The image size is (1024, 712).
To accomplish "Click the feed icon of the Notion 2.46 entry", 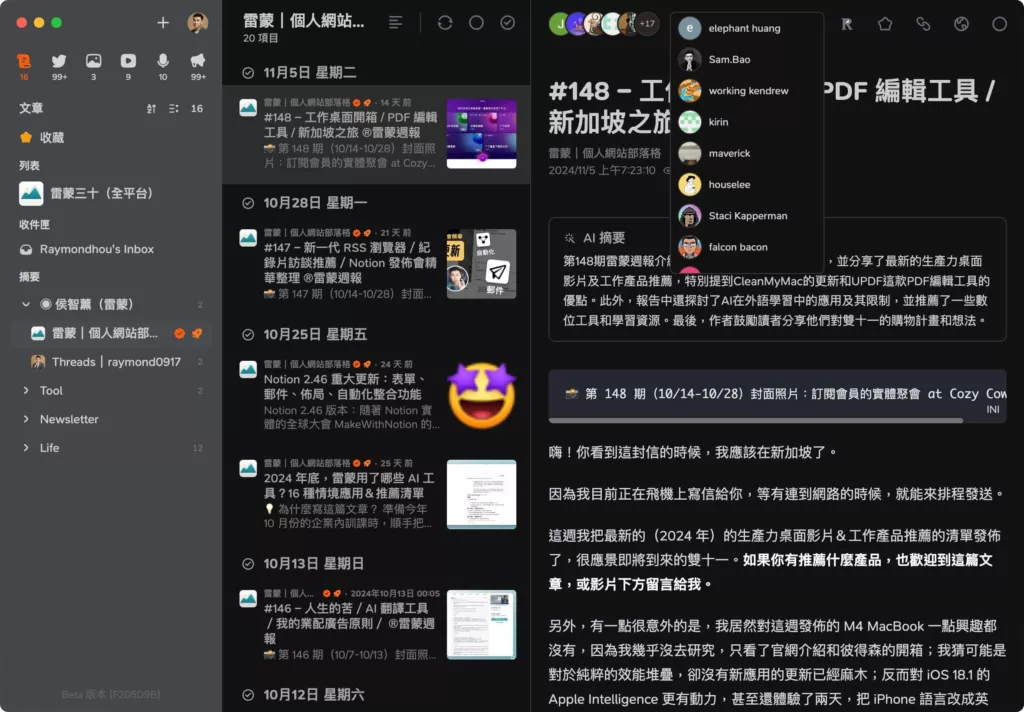I will (x=248, y=370).
